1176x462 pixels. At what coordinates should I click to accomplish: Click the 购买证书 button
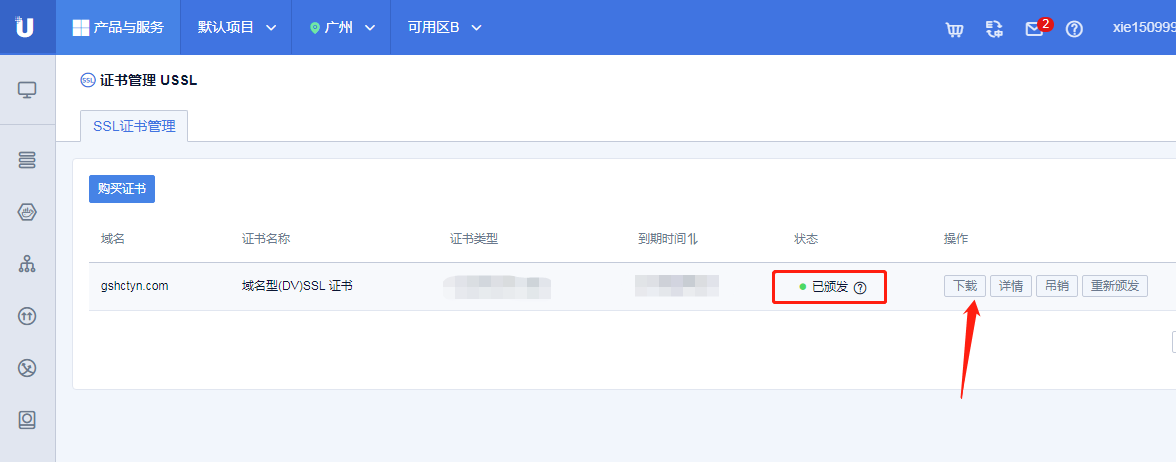122,189
